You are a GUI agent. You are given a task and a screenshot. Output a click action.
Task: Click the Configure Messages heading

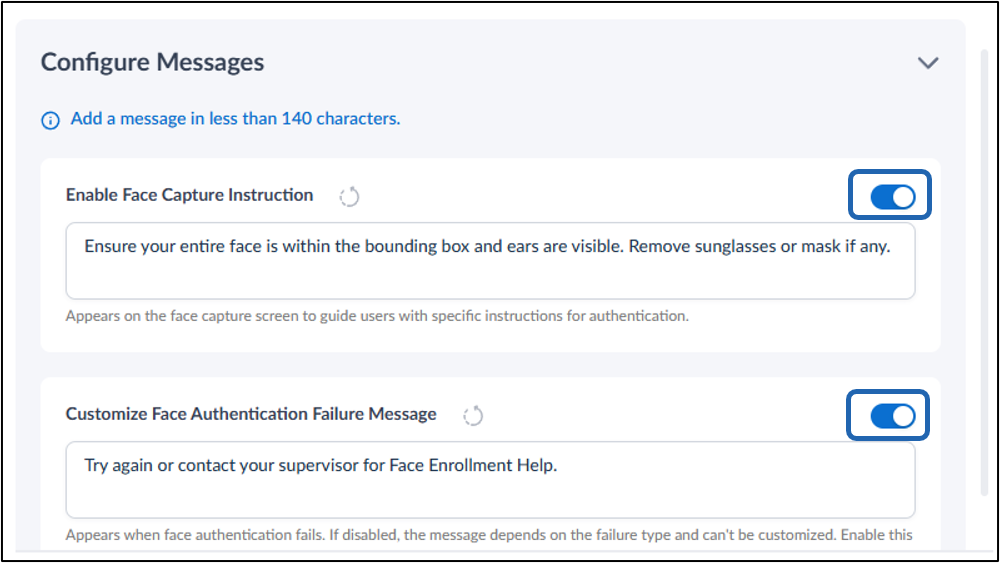152,62
